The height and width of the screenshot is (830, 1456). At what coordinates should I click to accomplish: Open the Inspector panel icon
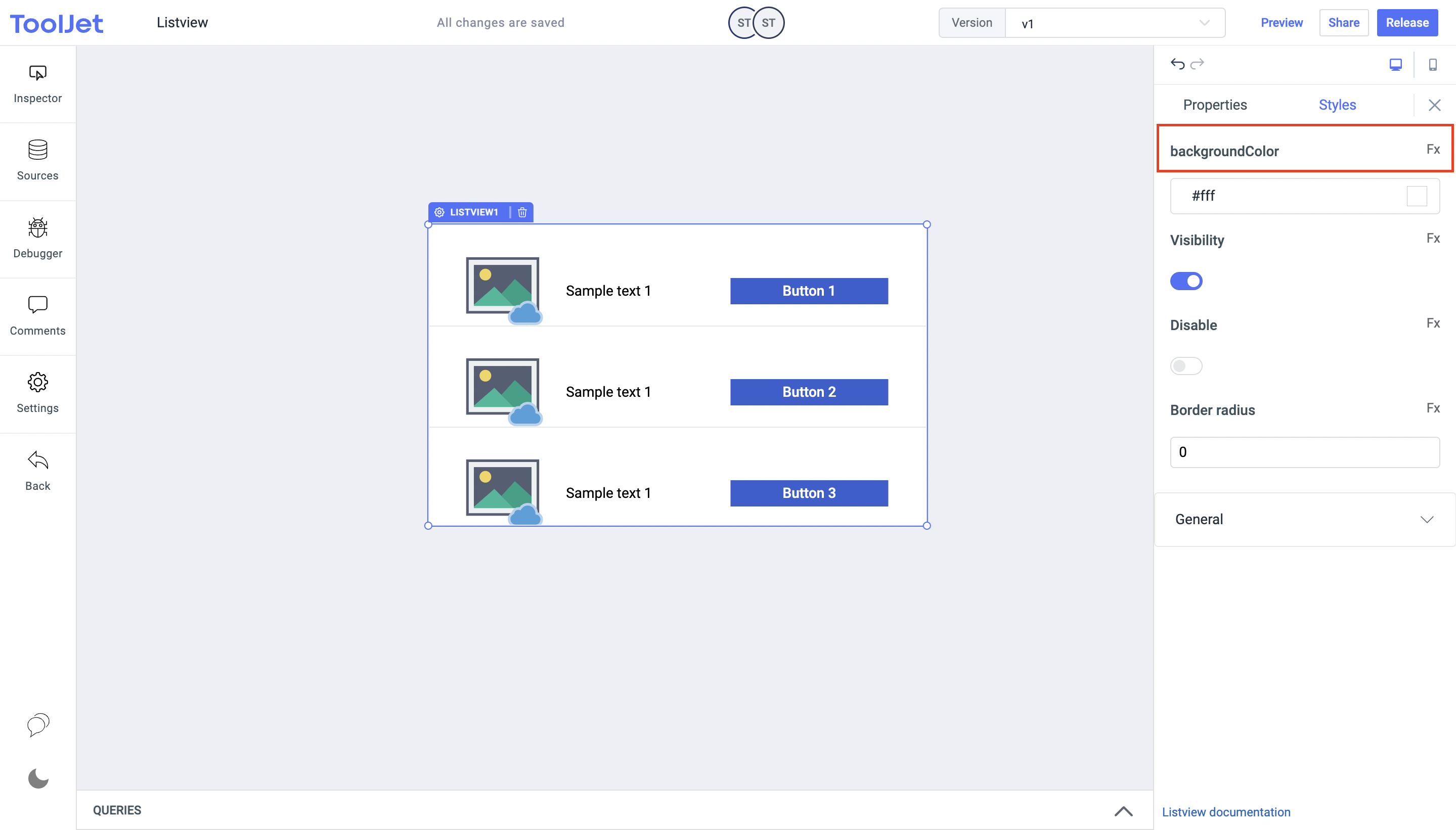tap(37, 73)
